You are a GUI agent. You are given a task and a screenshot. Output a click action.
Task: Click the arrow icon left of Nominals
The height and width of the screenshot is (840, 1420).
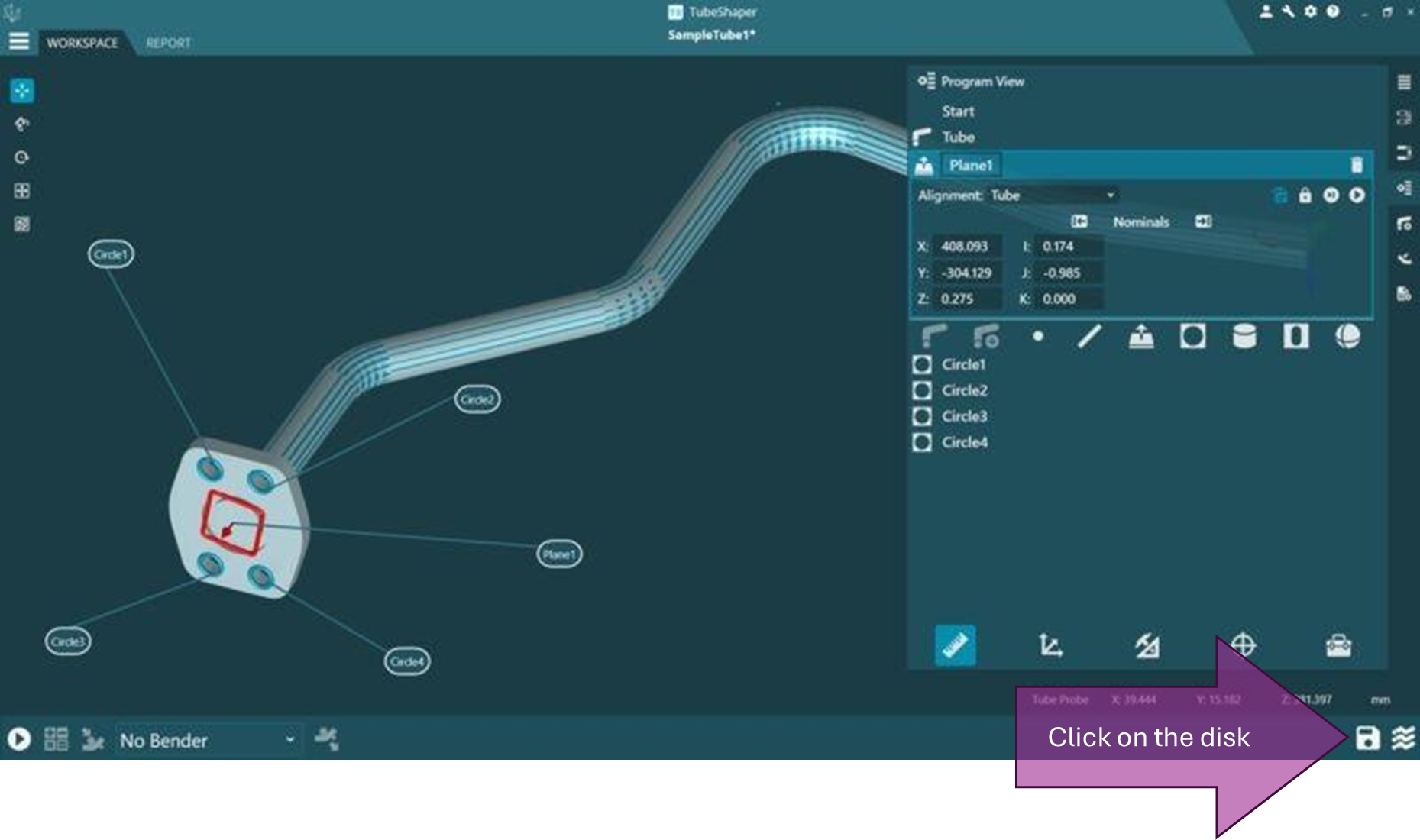click(1079, 221)
